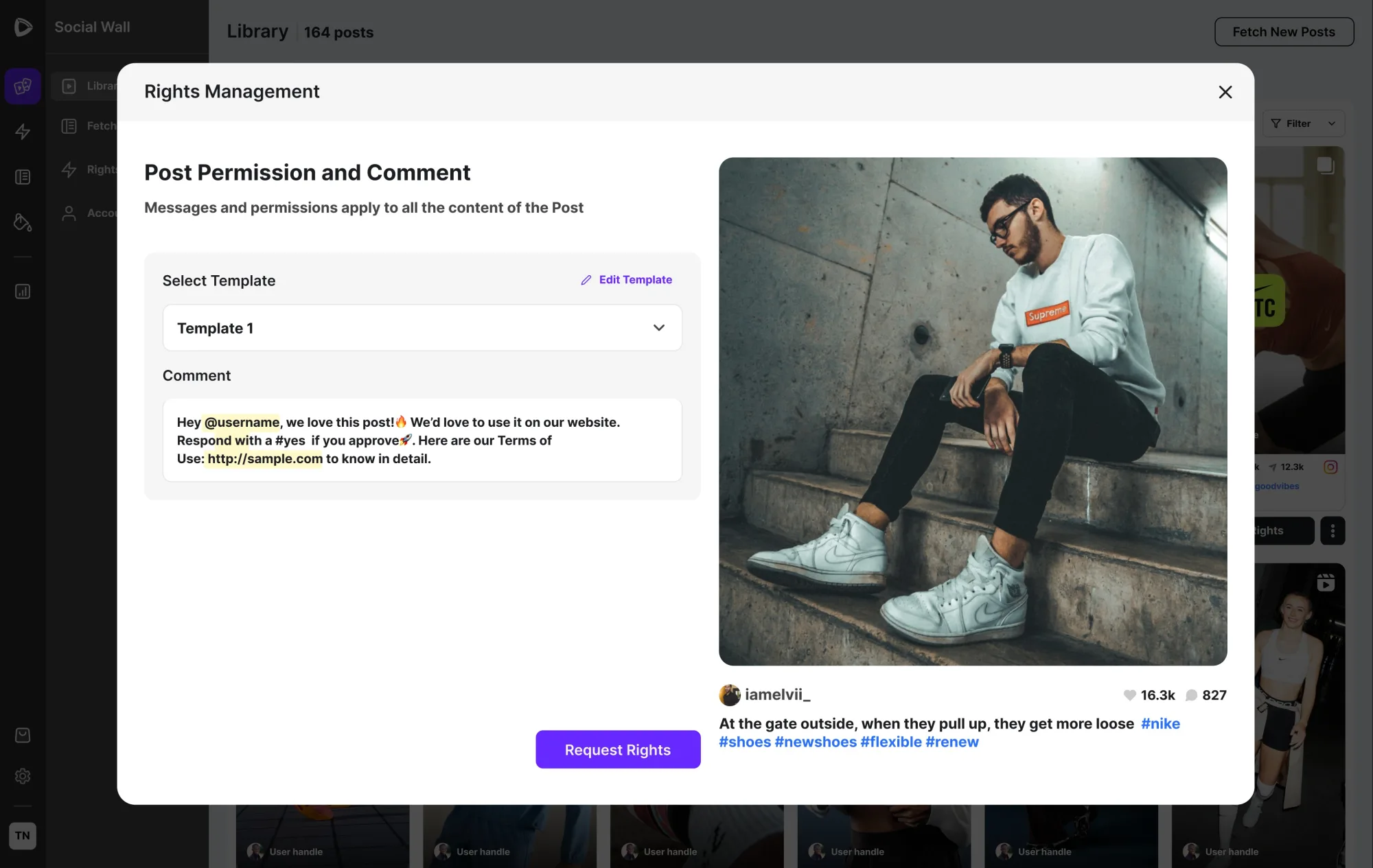Click the Select Template label
Viewport: 1373px width, 868px height.
click(x=219, y=281)
